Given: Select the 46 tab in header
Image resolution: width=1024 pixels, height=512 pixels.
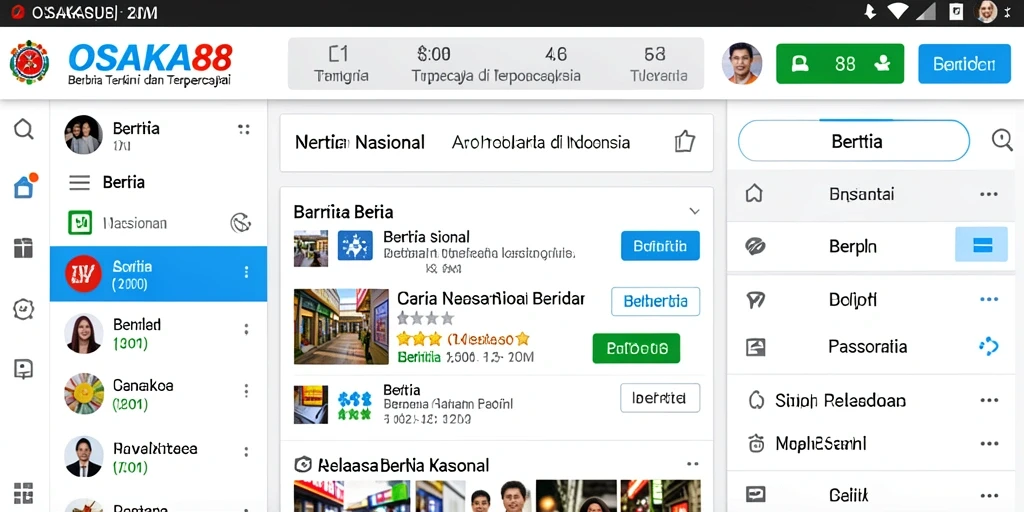Looking at the screenshot, I should click(556, 54).
